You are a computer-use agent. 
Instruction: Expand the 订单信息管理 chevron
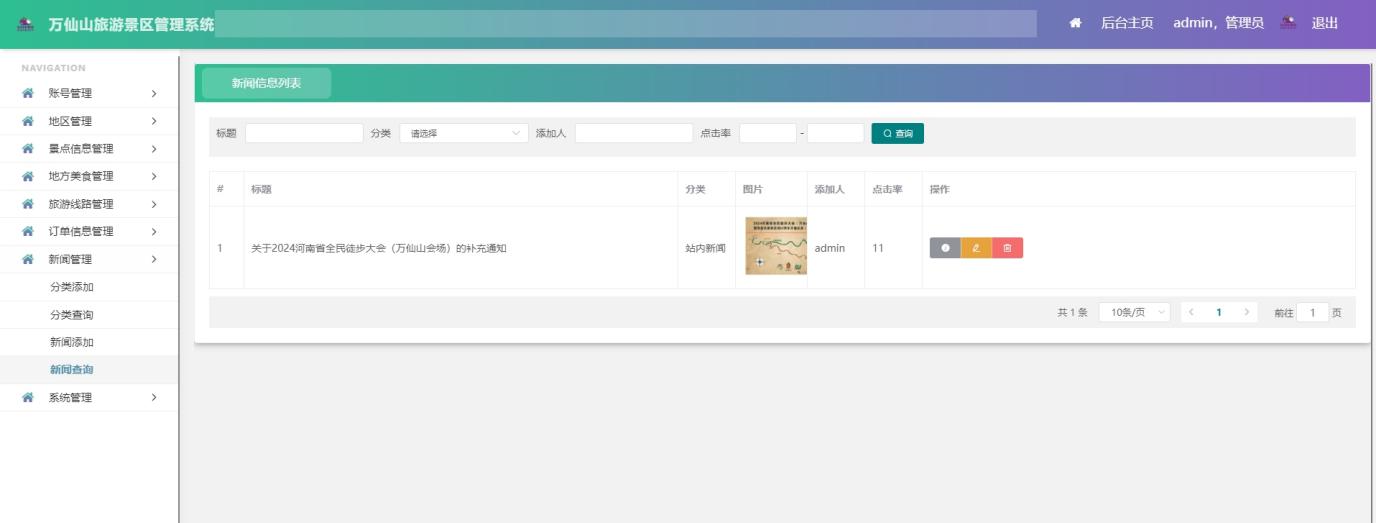[154, 232]
